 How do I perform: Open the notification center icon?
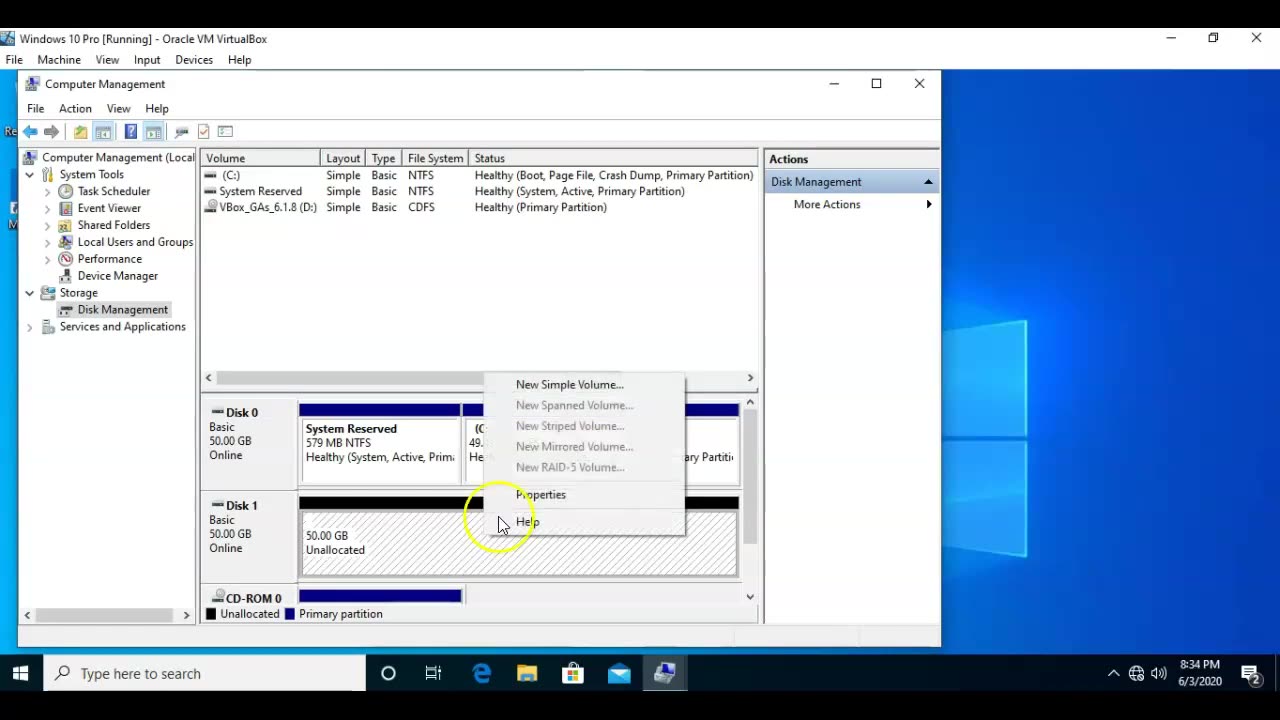[x=1249, y=673]
